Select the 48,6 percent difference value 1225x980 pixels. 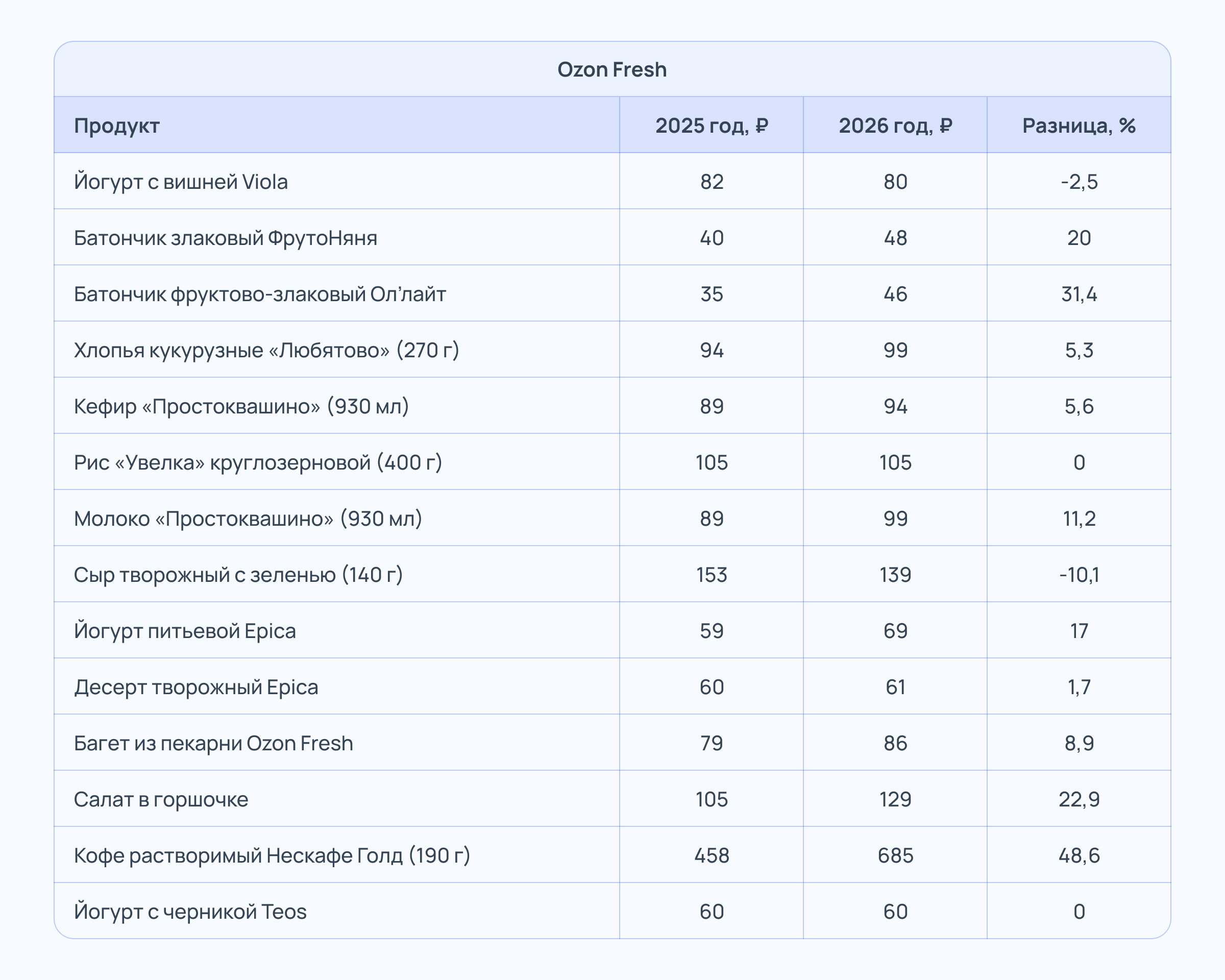coord(1079,855)
